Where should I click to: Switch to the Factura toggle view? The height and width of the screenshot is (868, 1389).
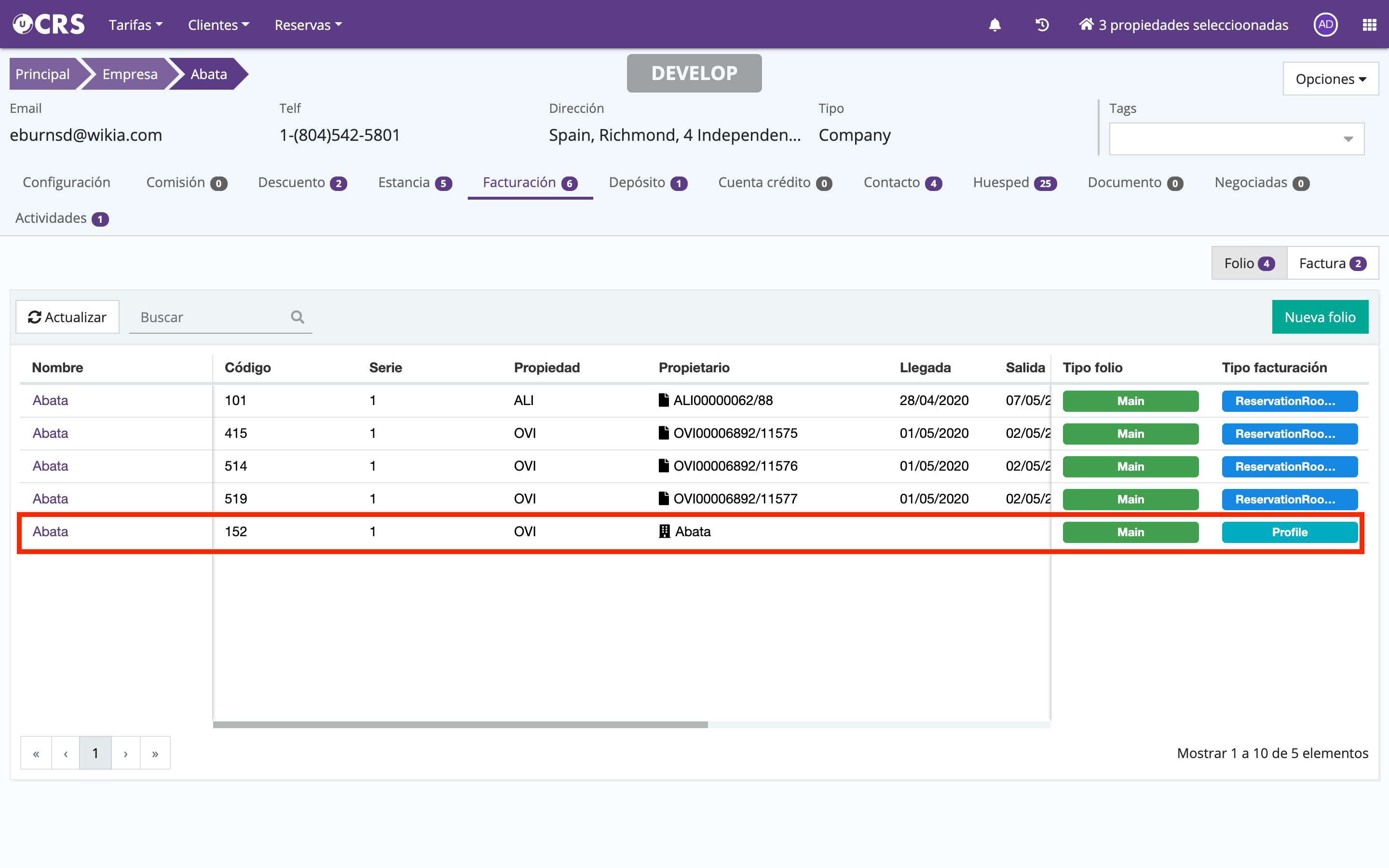point(1332,263)
